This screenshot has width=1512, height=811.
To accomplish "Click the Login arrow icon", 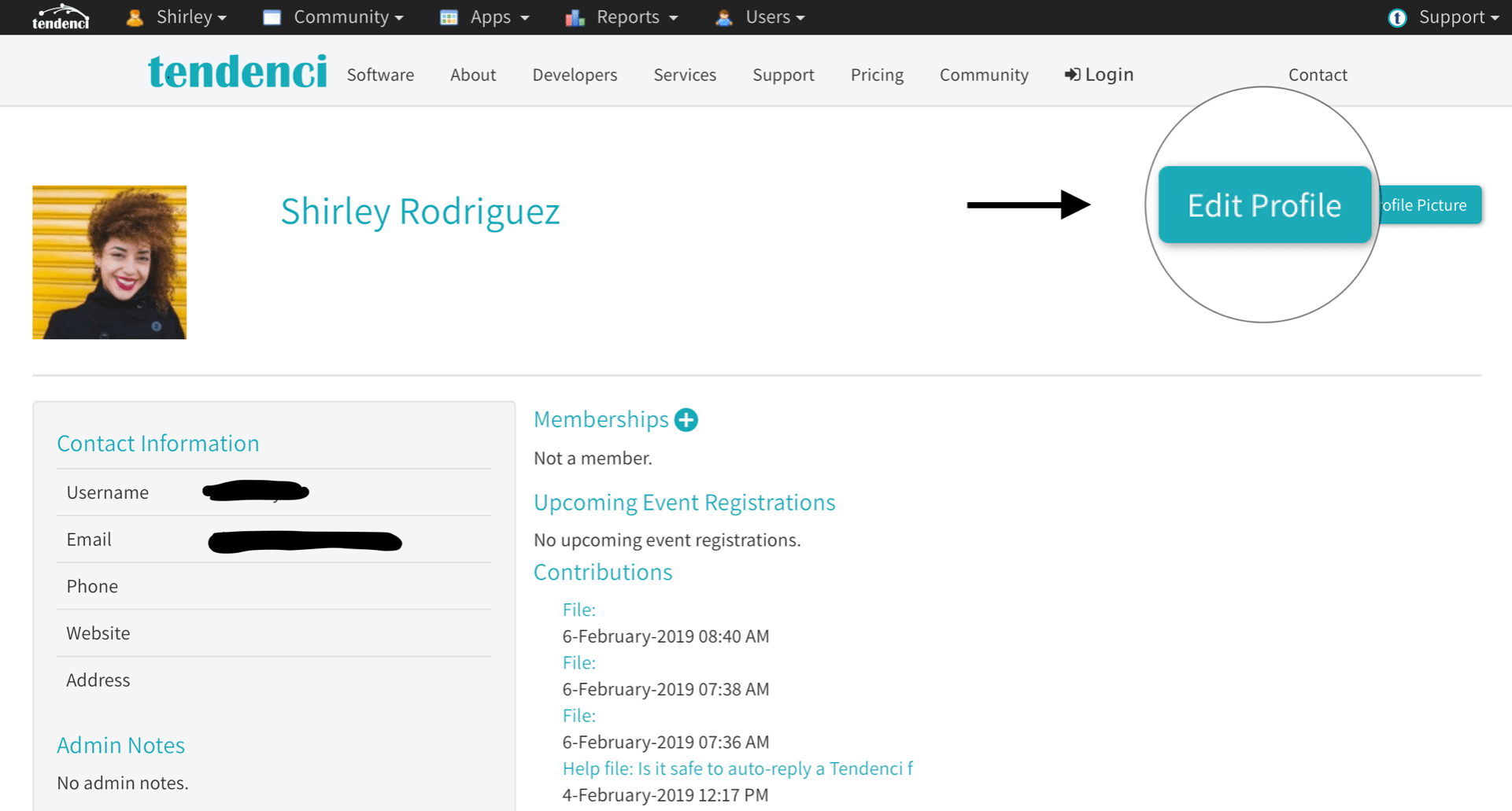I will coord(1072,75).
